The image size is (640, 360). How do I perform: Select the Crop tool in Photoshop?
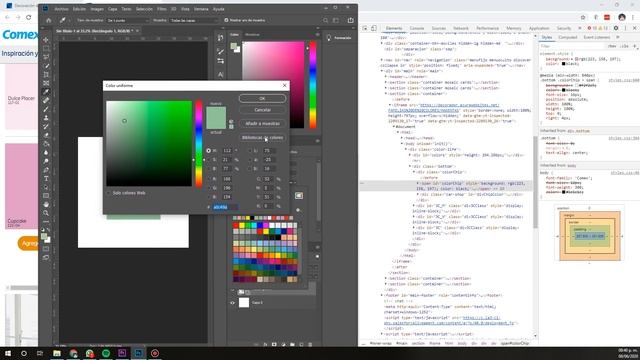click(46, 74)
